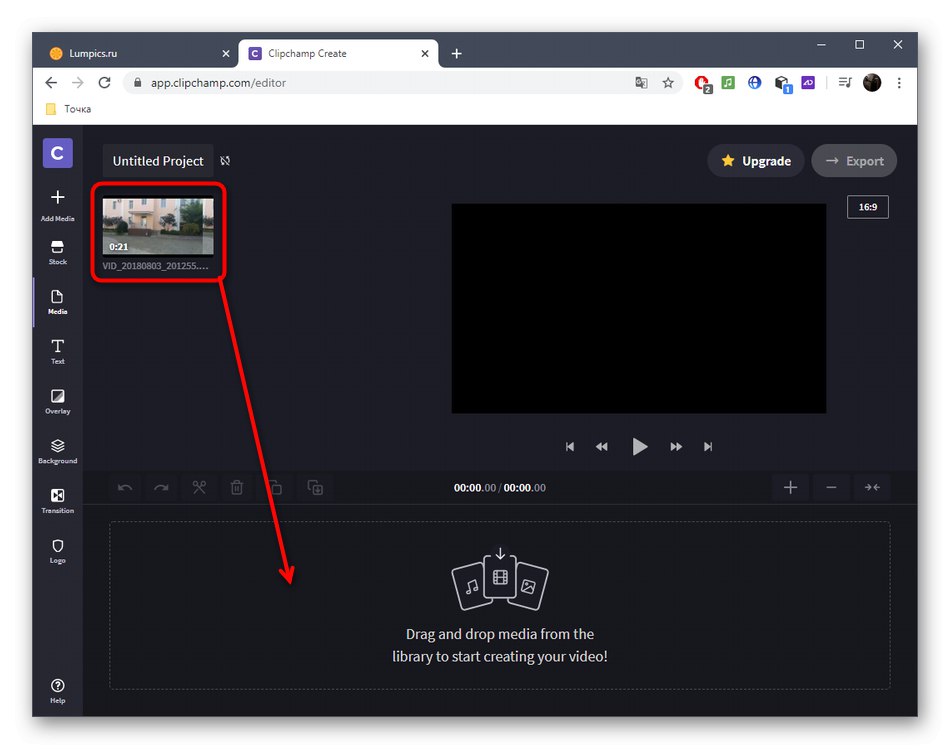Select the Split (scissors) tool on the timeline
950x749 pixels.
[x=199, y=487]
